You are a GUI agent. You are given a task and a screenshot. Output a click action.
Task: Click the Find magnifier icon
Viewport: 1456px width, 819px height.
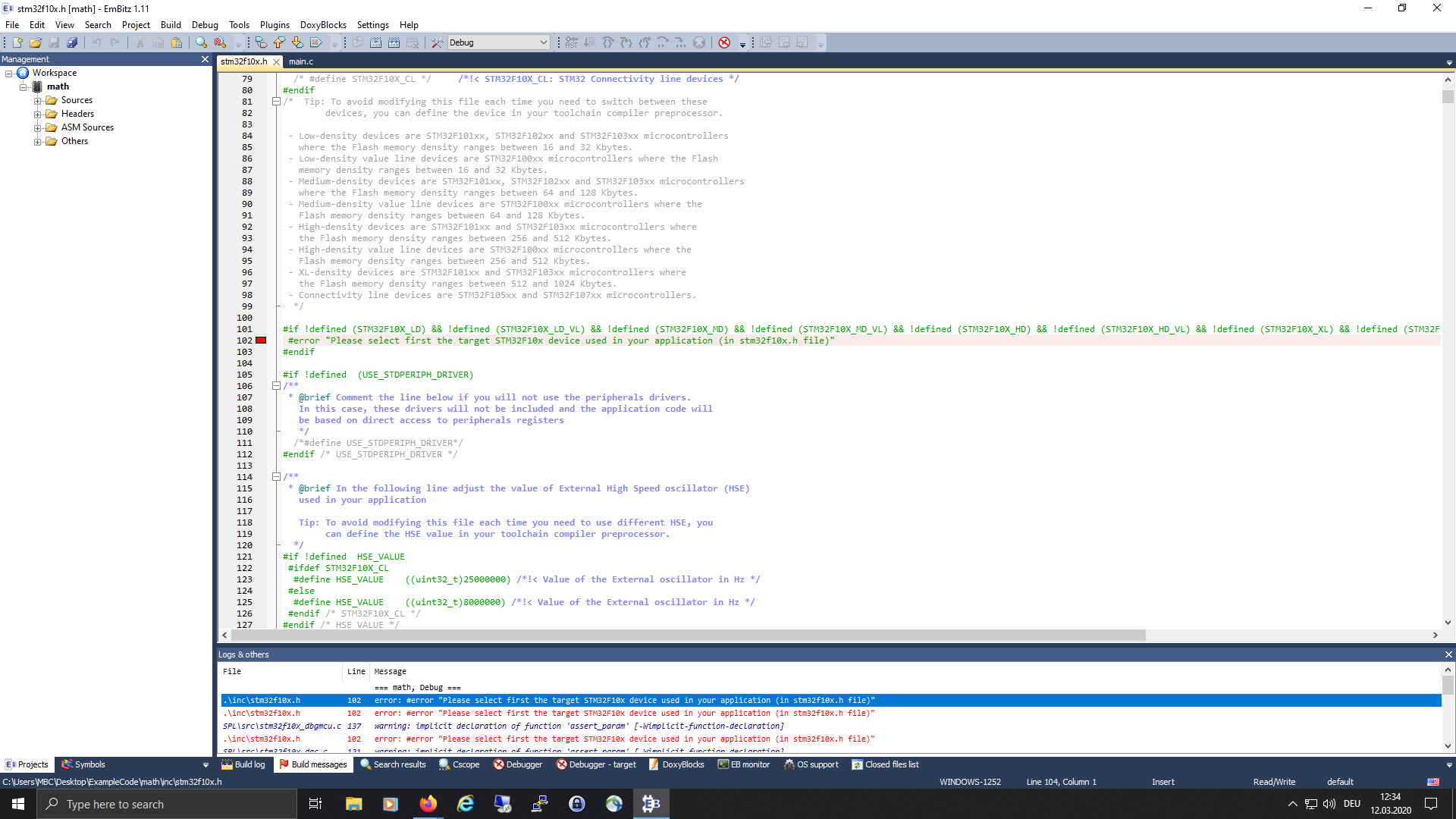click(201, 42)
